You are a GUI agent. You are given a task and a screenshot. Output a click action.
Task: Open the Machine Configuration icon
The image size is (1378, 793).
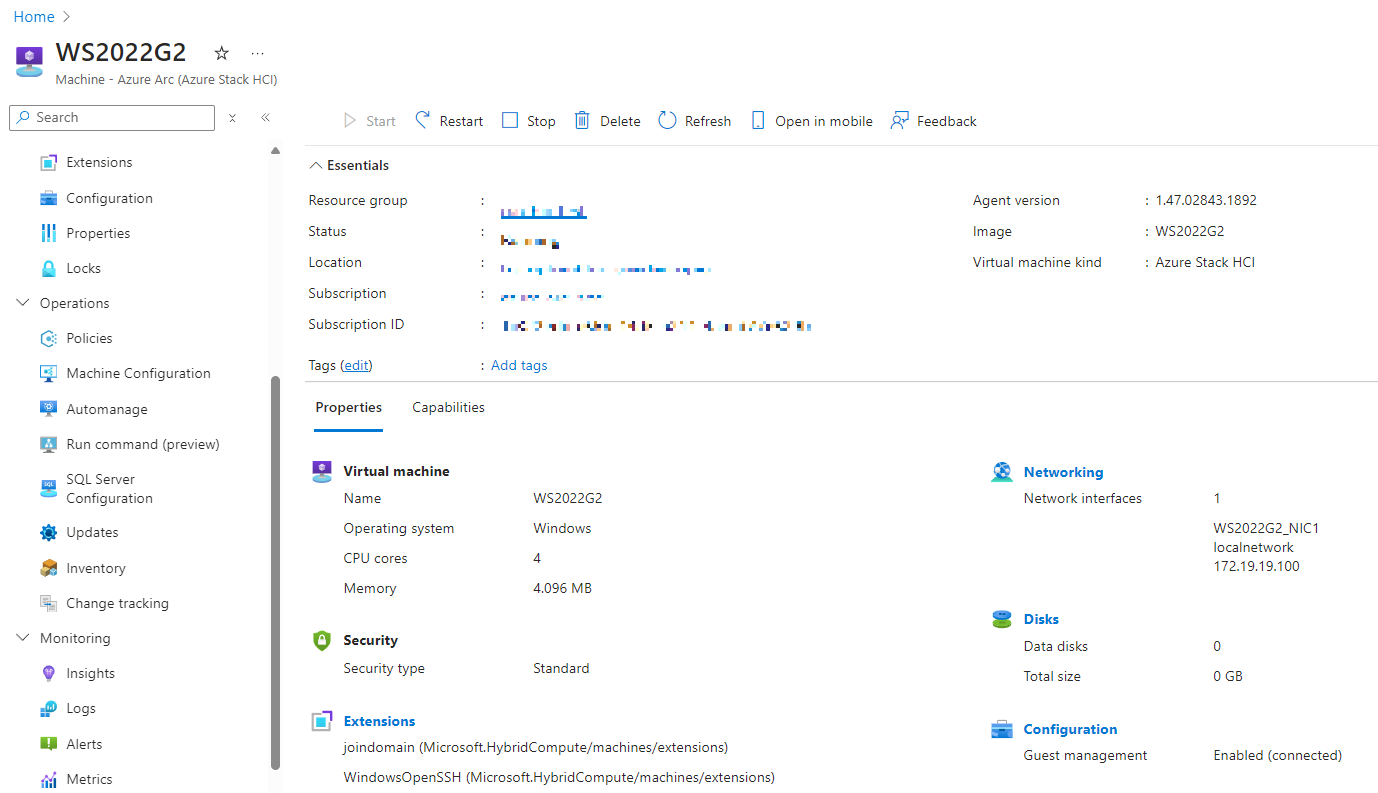(48, 373)
